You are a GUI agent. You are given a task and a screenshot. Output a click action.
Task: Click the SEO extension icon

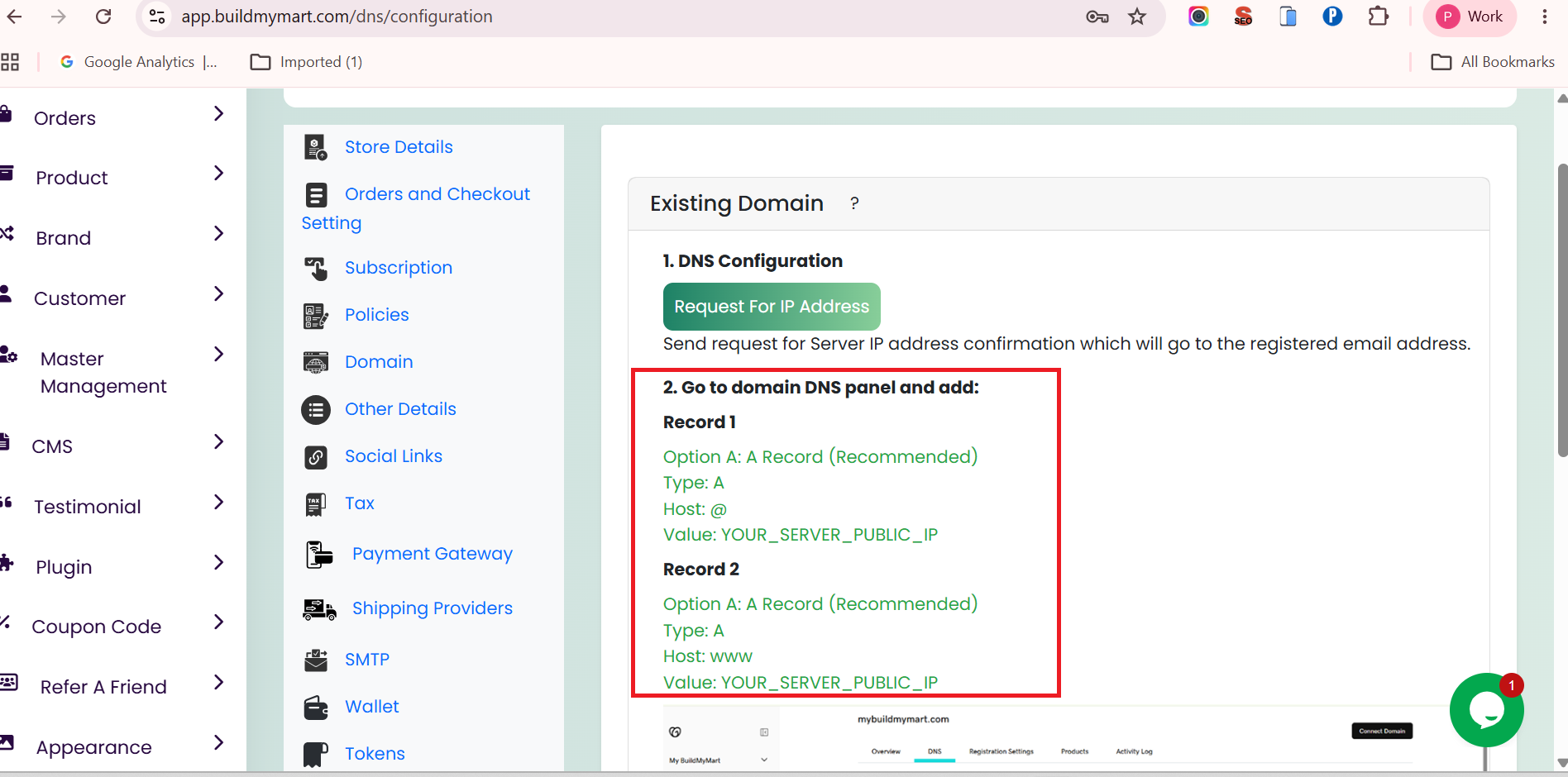point(1243,17)
